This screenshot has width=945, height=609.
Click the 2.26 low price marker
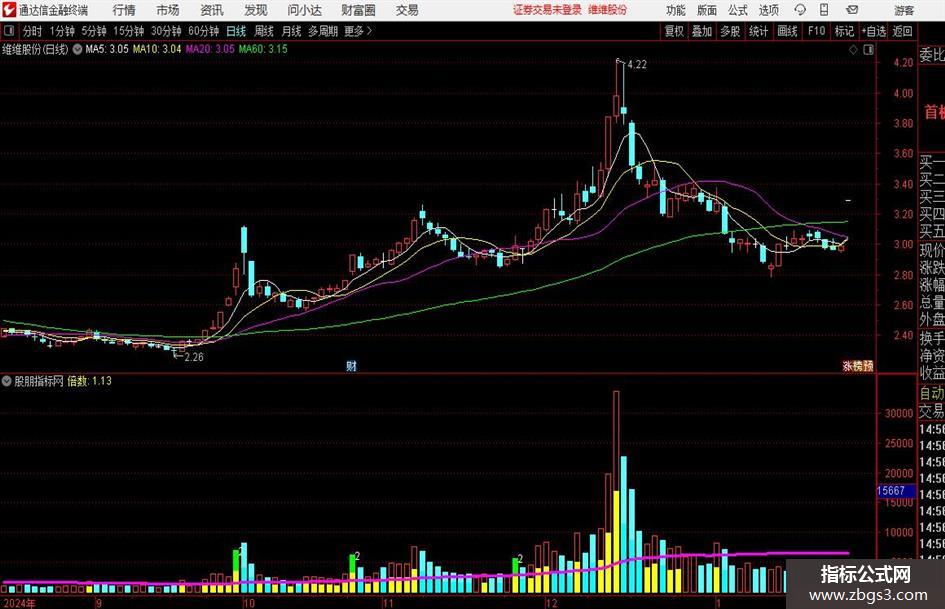point(193,357)
